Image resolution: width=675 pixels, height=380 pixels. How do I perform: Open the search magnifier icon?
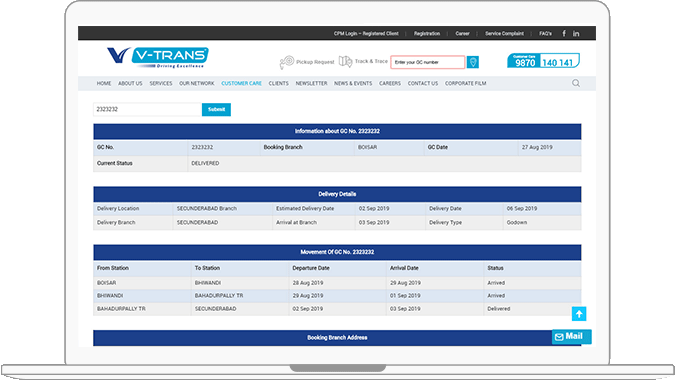pos(576,83)
